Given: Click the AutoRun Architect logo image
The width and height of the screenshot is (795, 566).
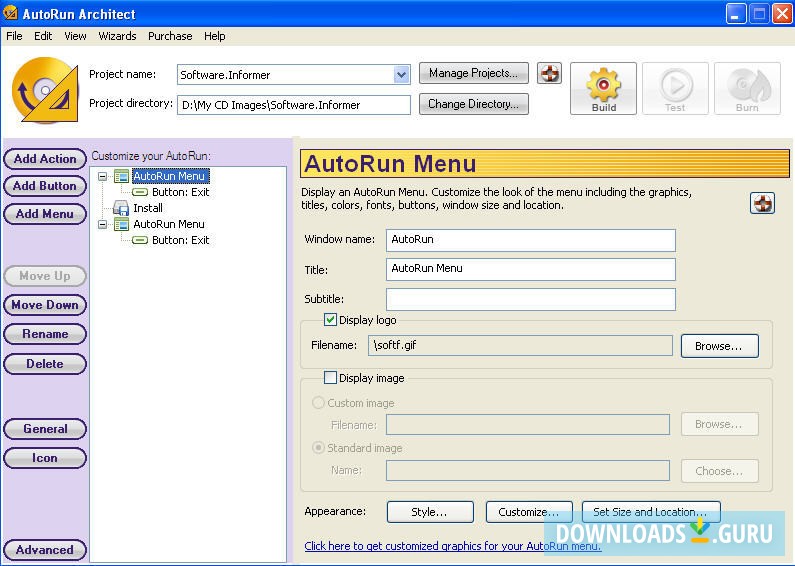Looking at the screenshot, I should pos(46,90).
